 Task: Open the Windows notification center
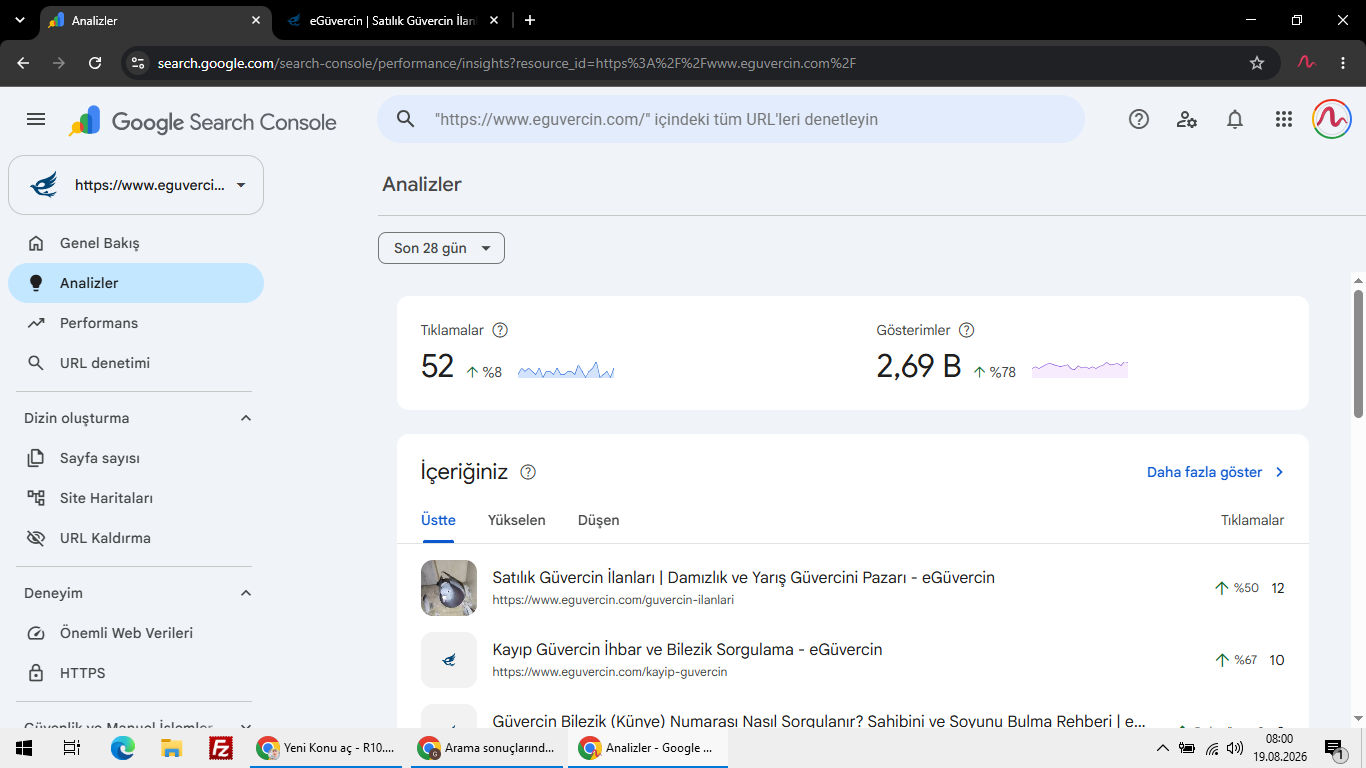point(1335,748)
